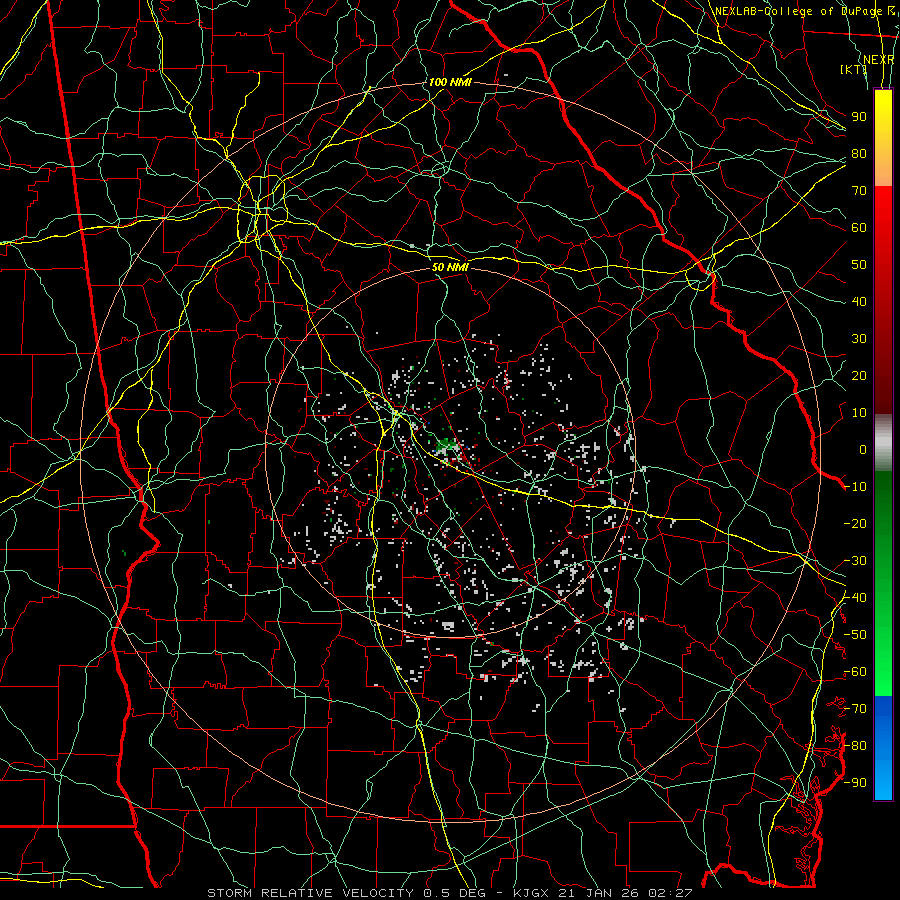
Task: Click the 20 value on the velocity scale
Action: (859, 375)
